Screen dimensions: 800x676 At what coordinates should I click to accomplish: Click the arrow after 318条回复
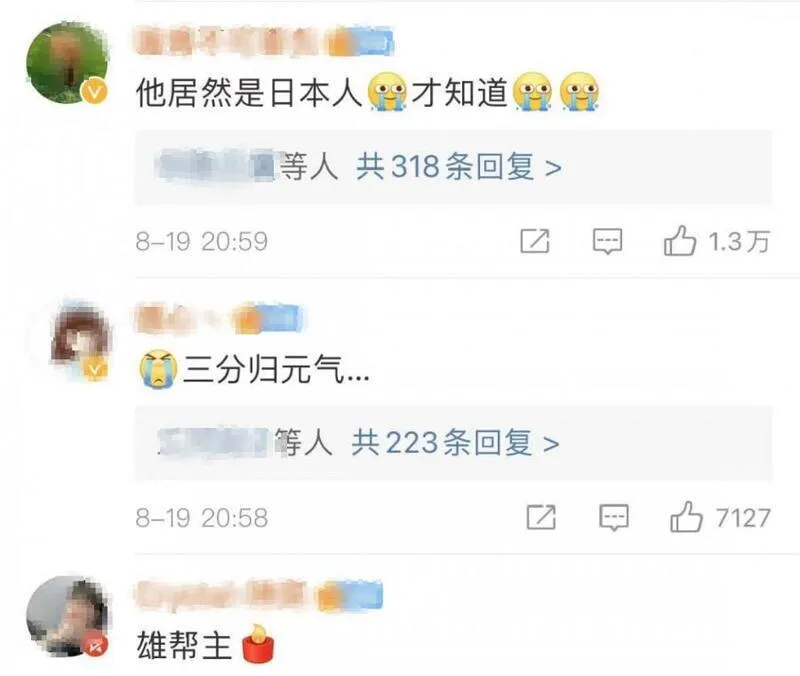[x=553, y=167]
